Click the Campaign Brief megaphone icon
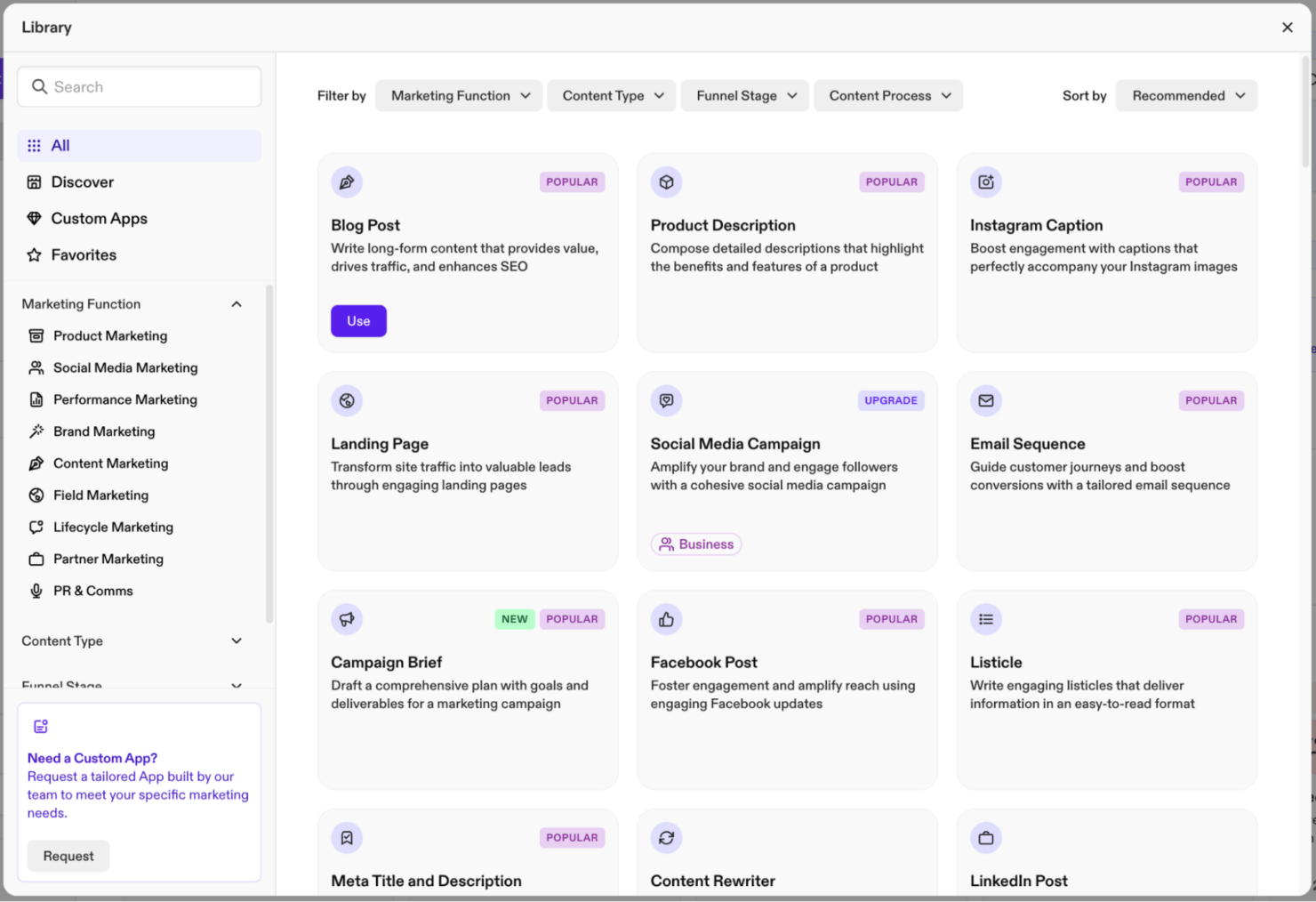Viewport: 1316px width, 902px height. pos(347,618)
